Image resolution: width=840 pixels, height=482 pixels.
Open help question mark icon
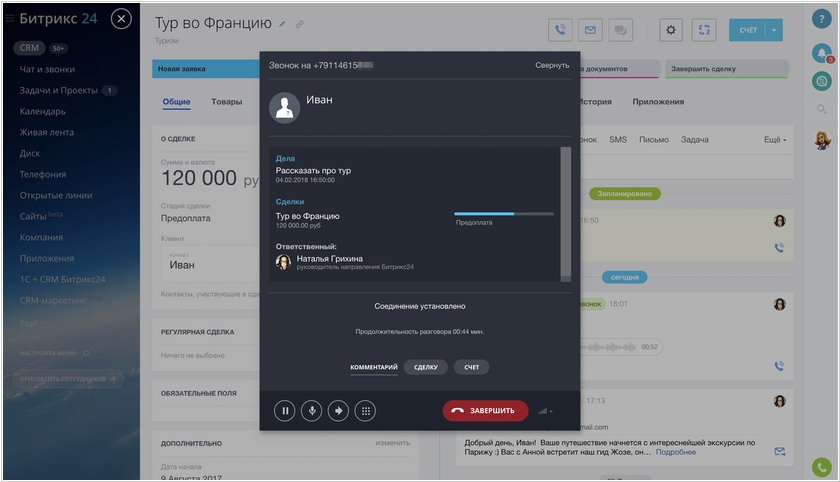(x=821, y=19)
